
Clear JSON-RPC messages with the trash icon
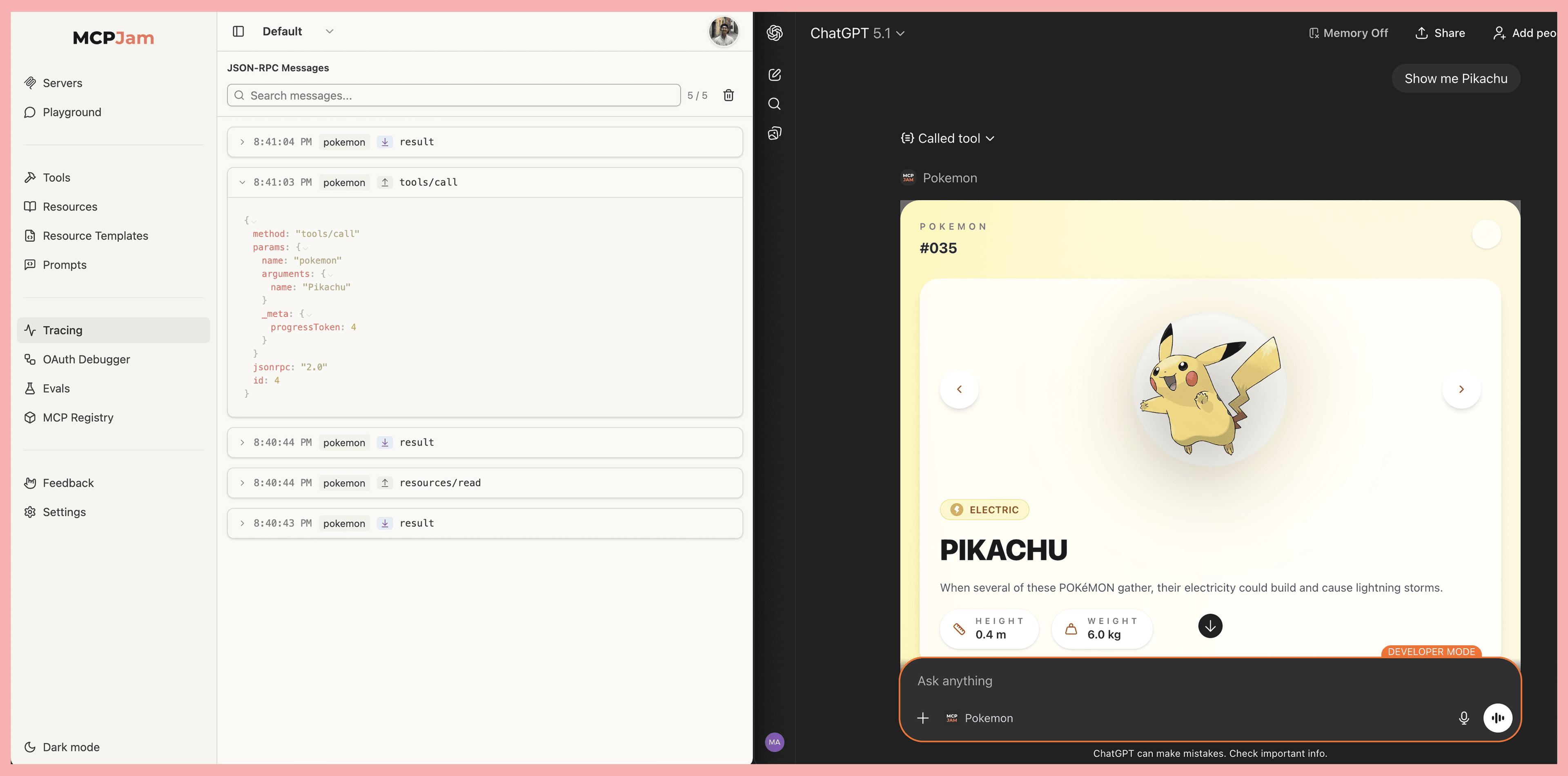click(x=728, y=95)
